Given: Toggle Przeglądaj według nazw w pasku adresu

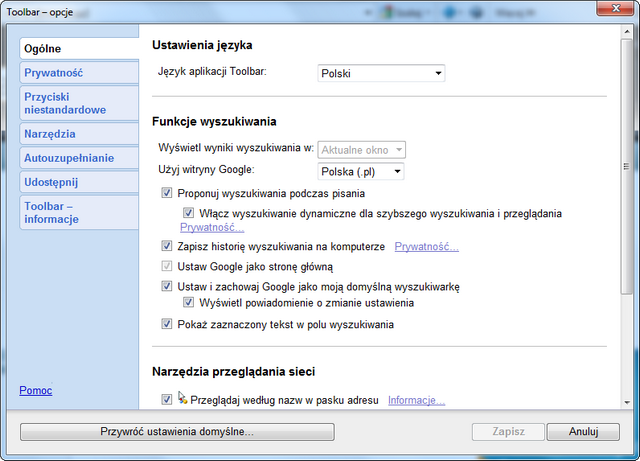Looking at the screenshot, I should pyautogui.click(x=167, y=399).
